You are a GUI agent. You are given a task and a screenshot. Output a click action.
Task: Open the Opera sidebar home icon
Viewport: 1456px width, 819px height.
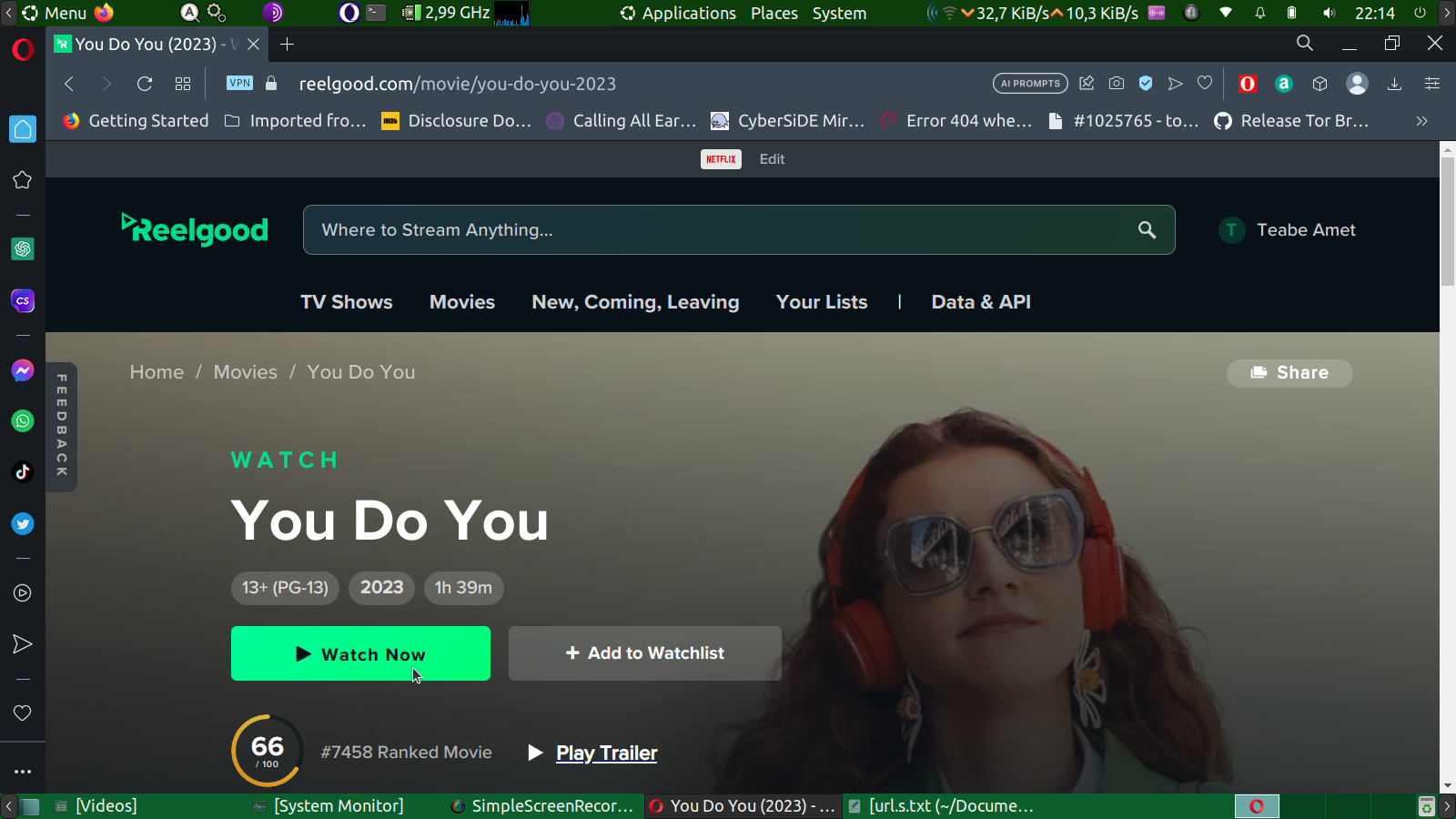point(23,129)
